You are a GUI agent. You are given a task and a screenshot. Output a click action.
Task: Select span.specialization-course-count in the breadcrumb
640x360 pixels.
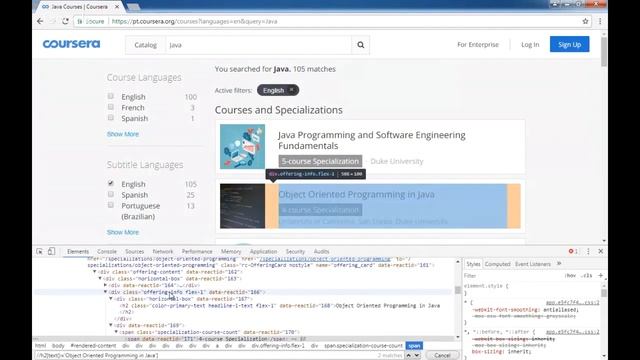click(x=363, y=346)
